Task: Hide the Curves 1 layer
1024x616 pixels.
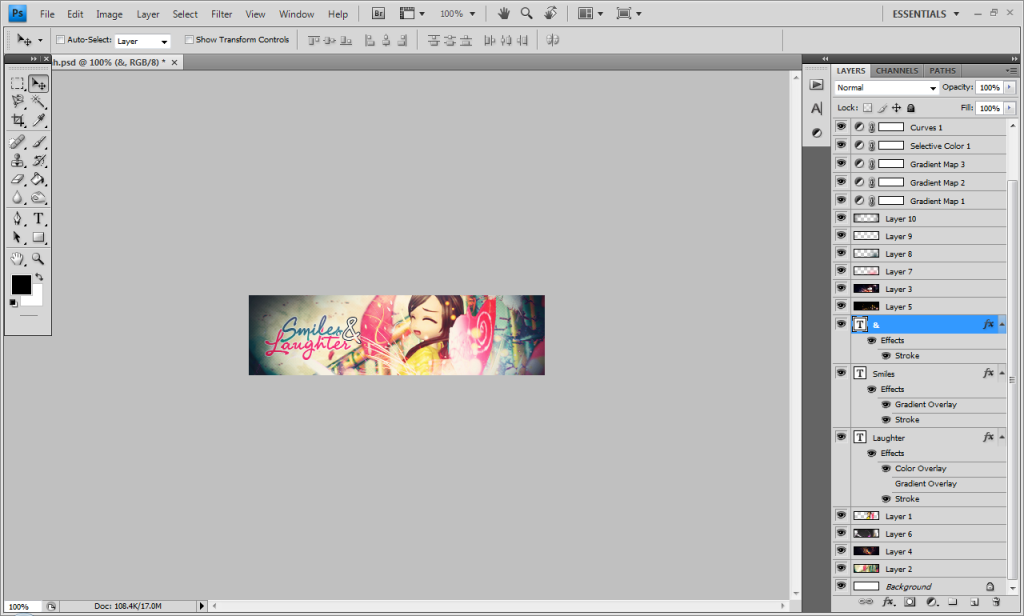Action: pyautogui.click(x=841, y=127)
